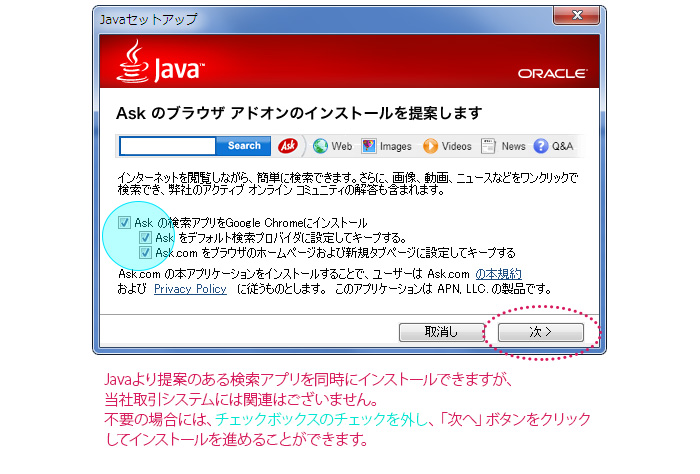Uncheck Ask default search provider checkbox
The width and height of the screenshot is (700, 474).
tap(145, 237)
